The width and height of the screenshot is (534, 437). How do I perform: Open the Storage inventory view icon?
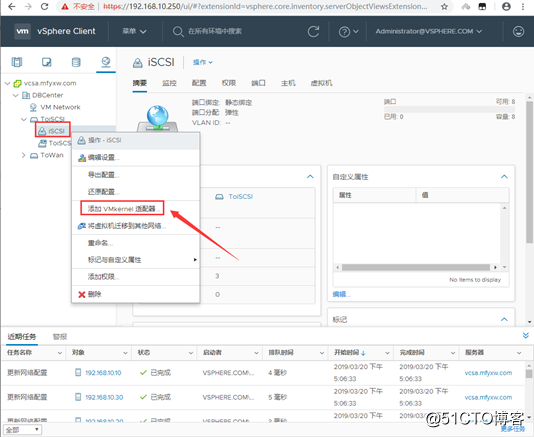(76, 62)
